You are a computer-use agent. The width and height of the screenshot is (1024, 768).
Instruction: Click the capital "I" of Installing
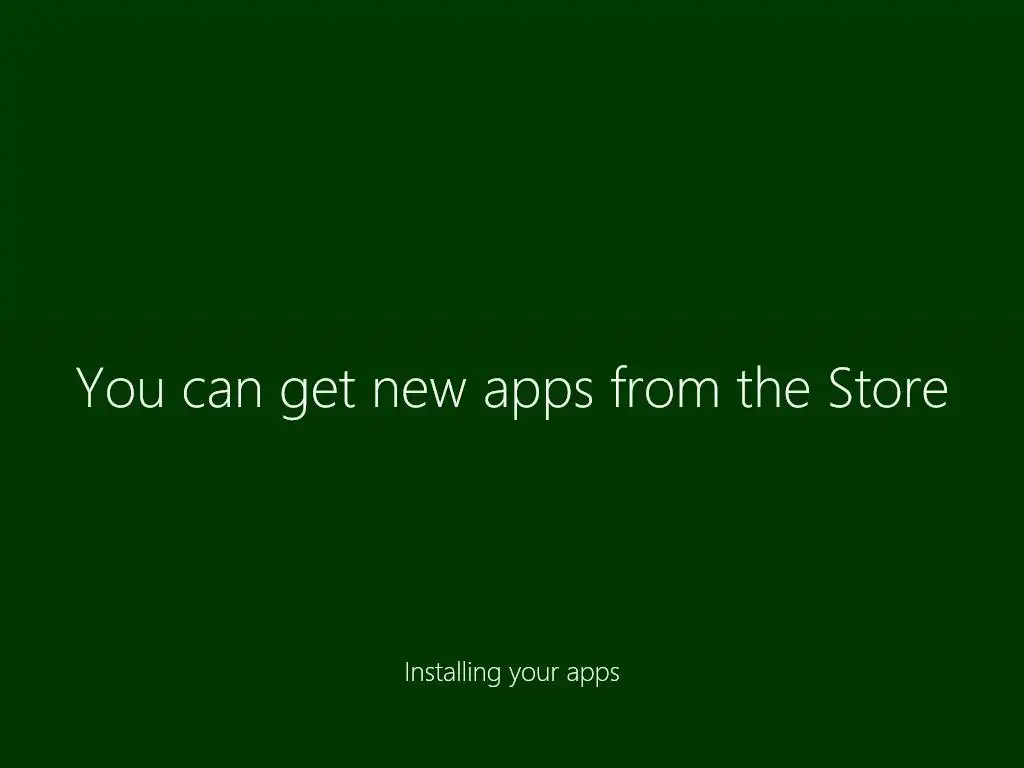pyautogui.click(x=407, y=671)
